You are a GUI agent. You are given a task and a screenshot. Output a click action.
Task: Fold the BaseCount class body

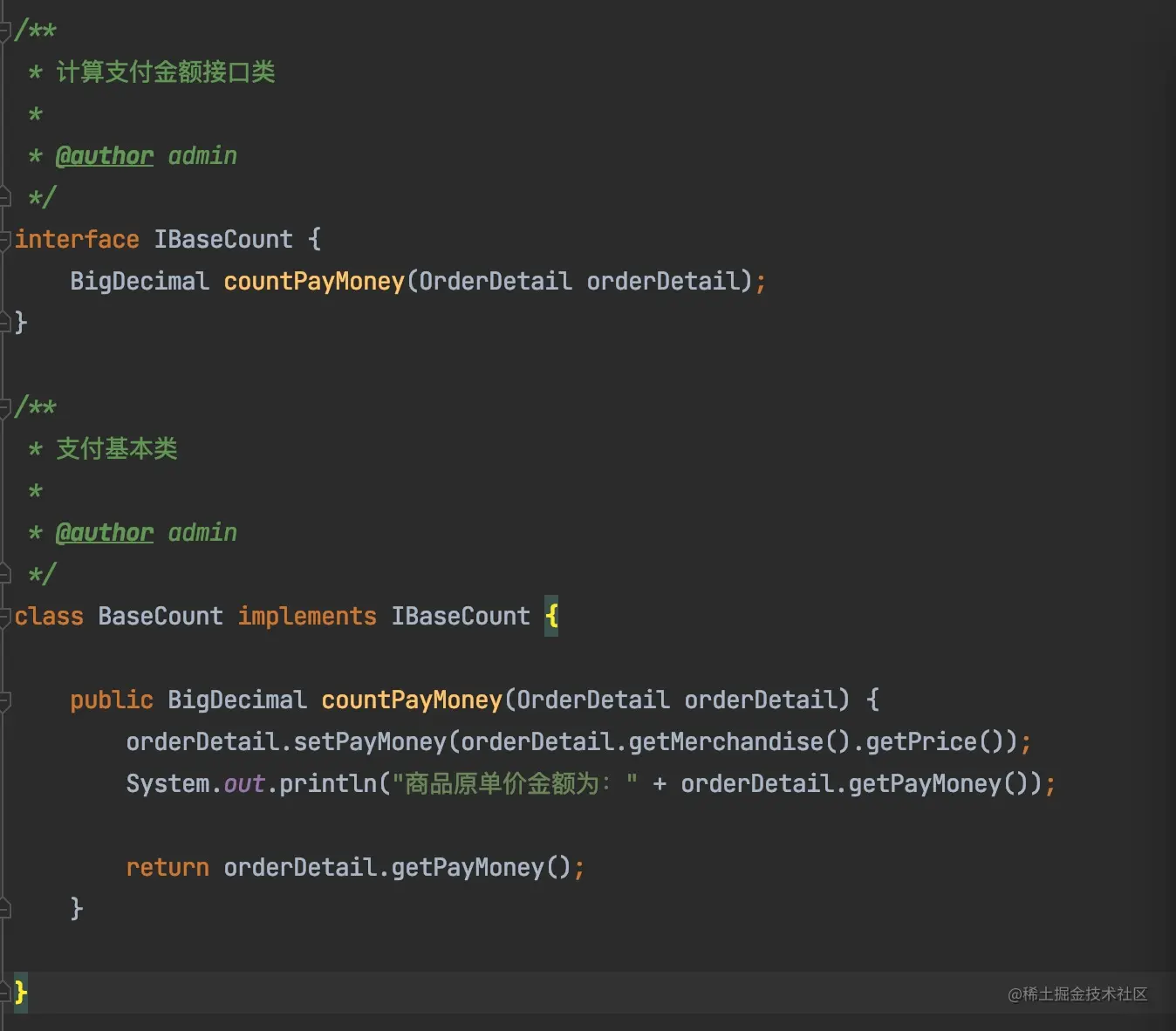pyautogui.click(x=4, y=616)
